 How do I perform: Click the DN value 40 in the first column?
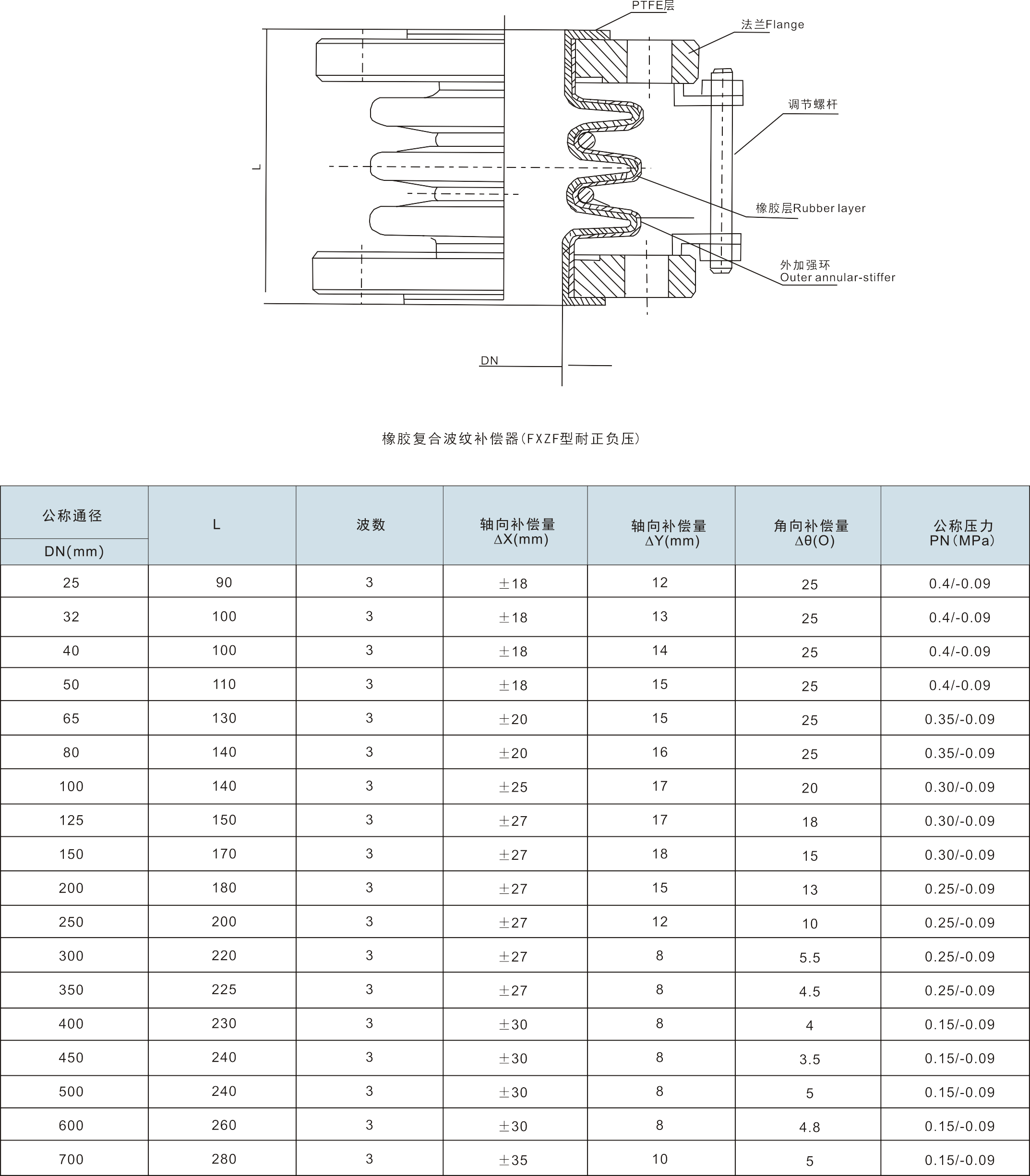71,651
